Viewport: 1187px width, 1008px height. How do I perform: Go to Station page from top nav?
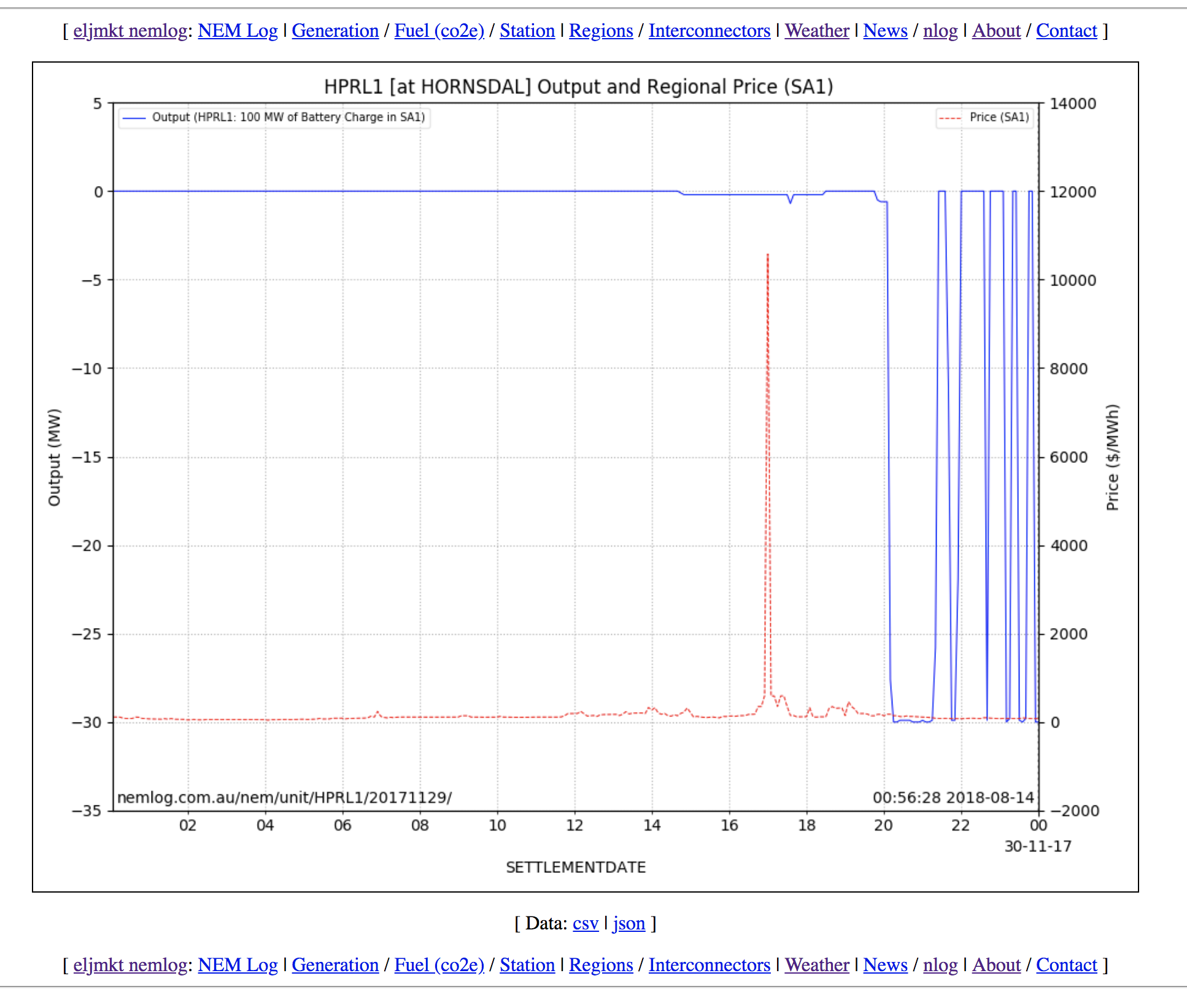tap(527, 31)
